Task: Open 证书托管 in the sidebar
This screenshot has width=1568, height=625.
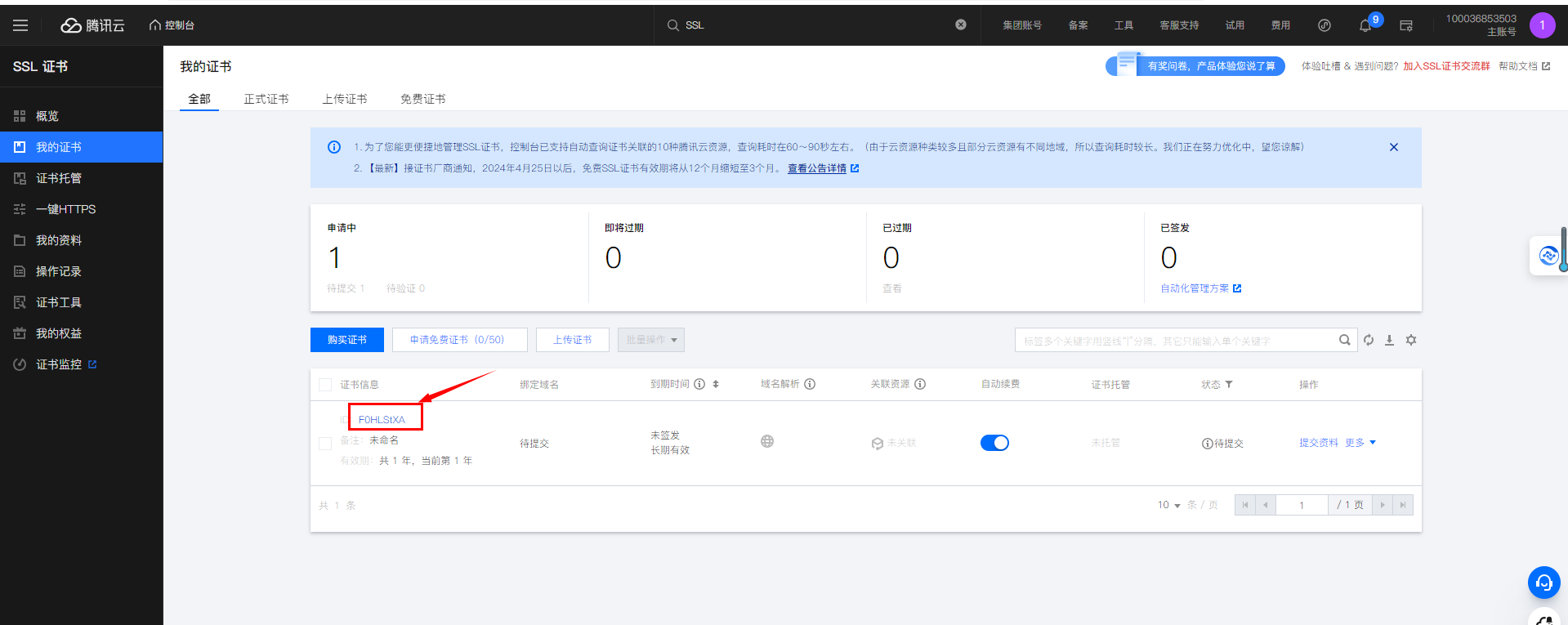Action: [58, 178]
